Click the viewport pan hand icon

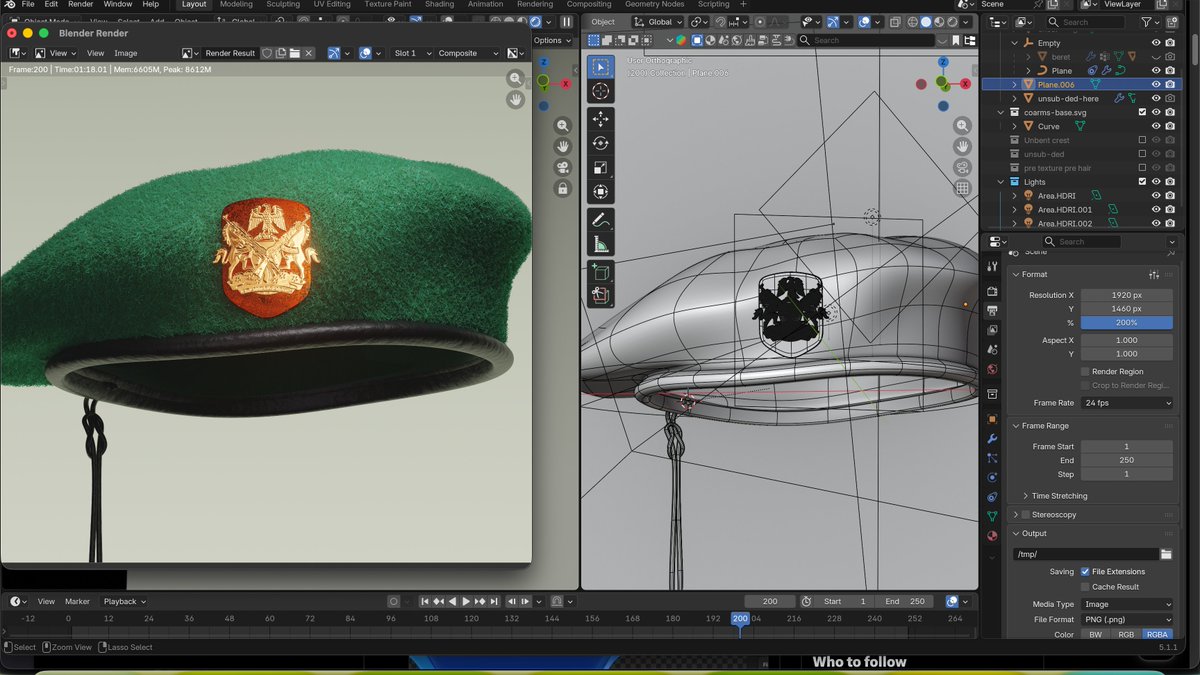point(962,146)
